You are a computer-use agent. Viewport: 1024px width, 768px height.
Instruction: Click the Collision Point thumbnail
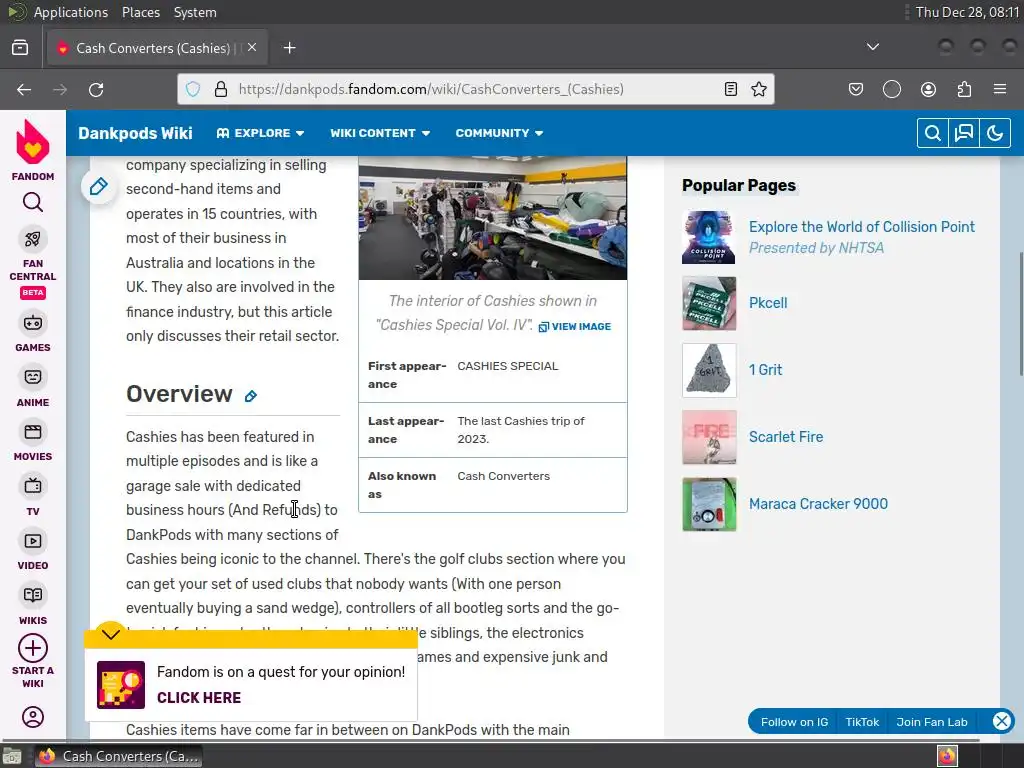click(x=709, y=237)
